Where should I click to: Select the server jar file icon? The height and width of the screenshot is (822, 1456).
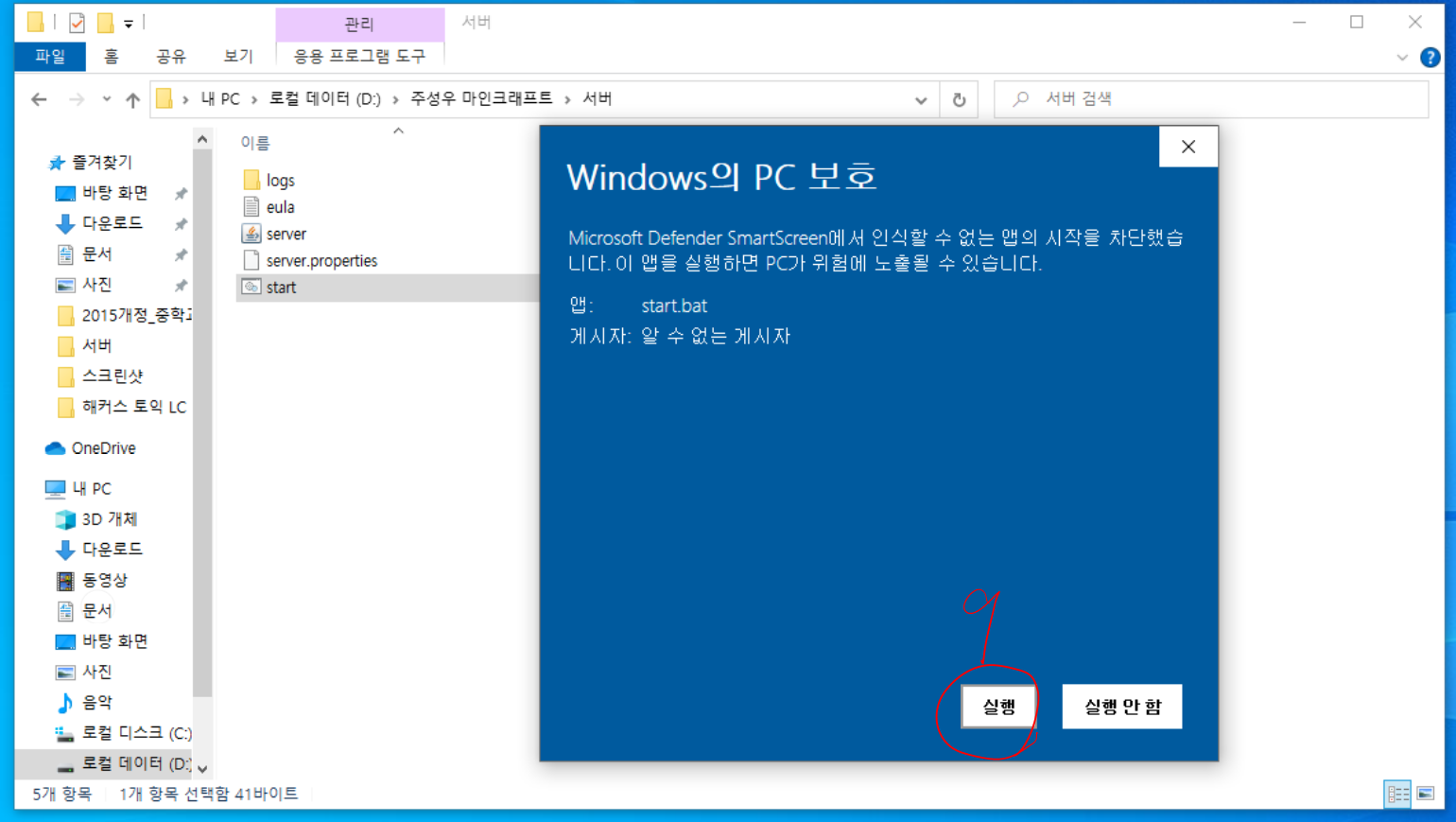(x=251, y=234)
